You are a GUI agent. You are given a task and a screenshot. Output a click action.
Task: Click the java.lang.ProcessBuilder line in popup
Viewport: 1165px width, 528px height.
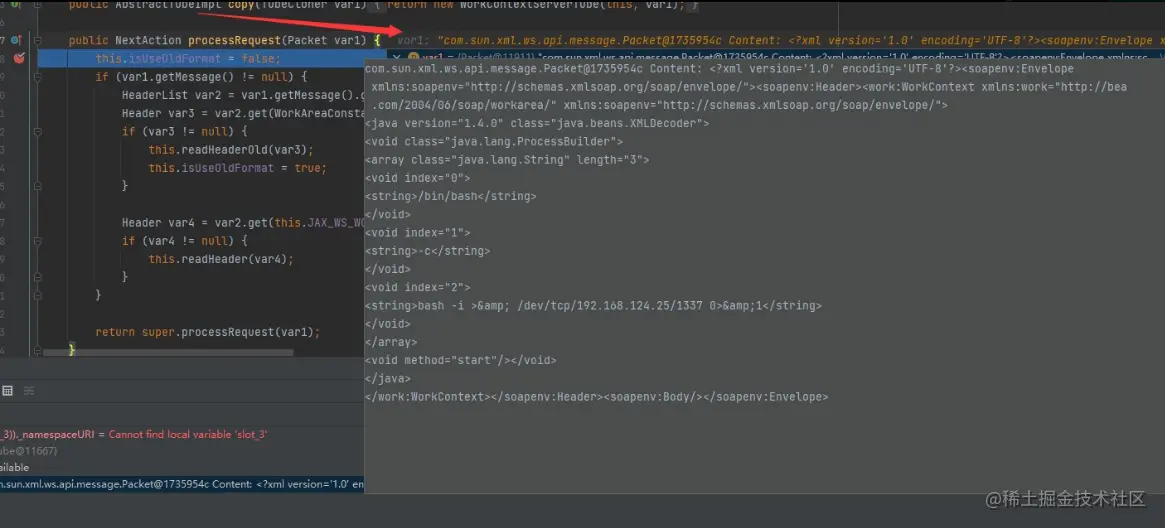click(494, 141)
